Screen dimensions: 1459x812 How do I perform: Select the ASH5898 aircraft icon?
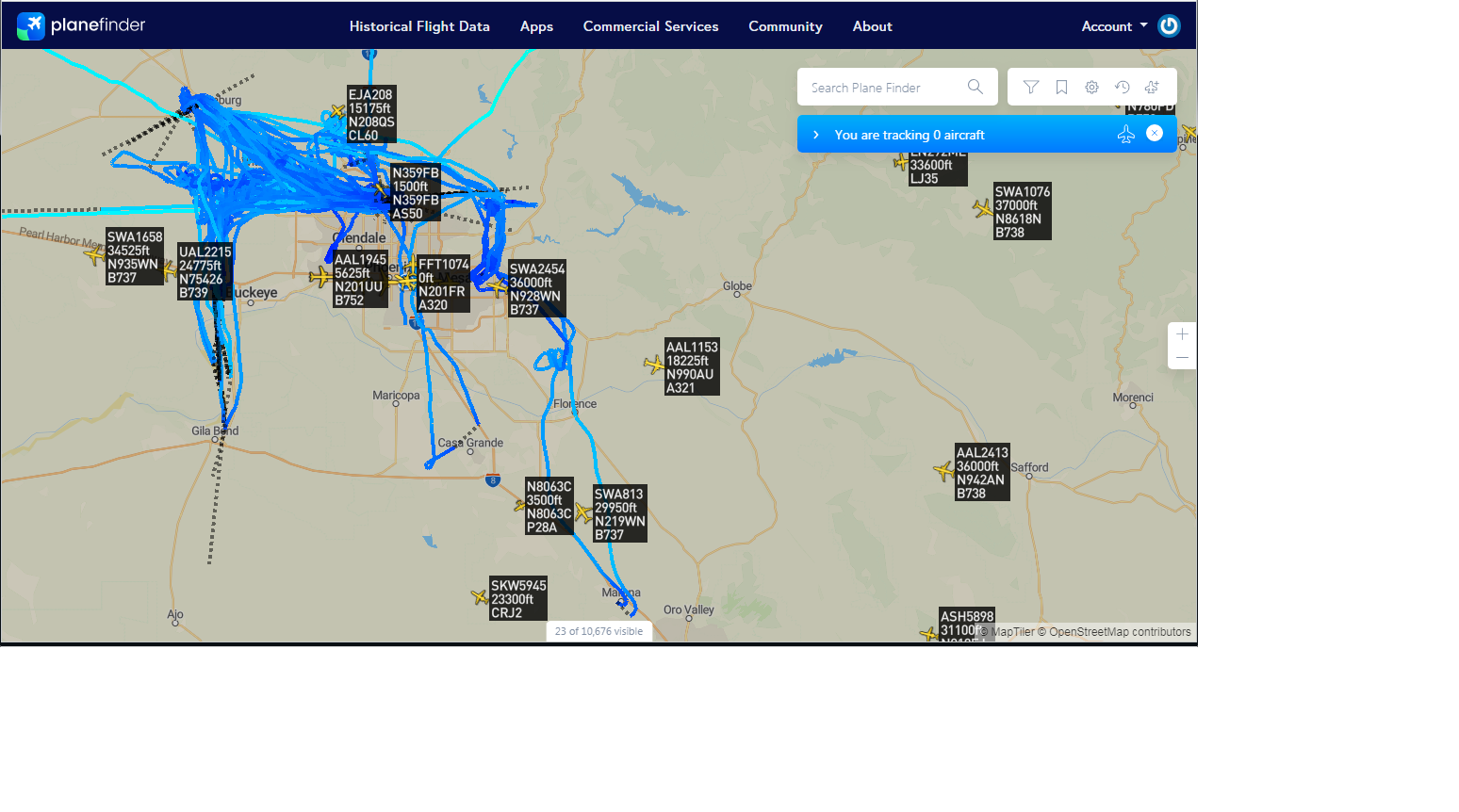929,634
